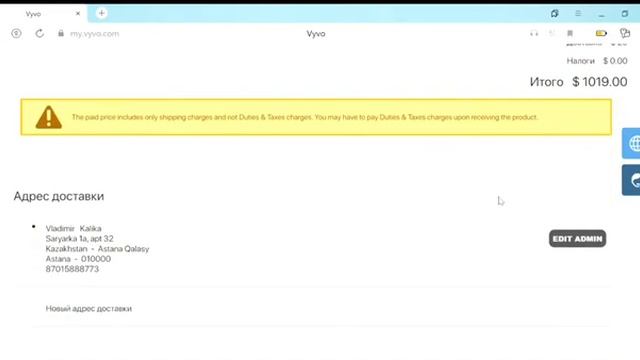Click the phone number 87015888773
This screenshot has height=360, width=640.
[72, 269]
